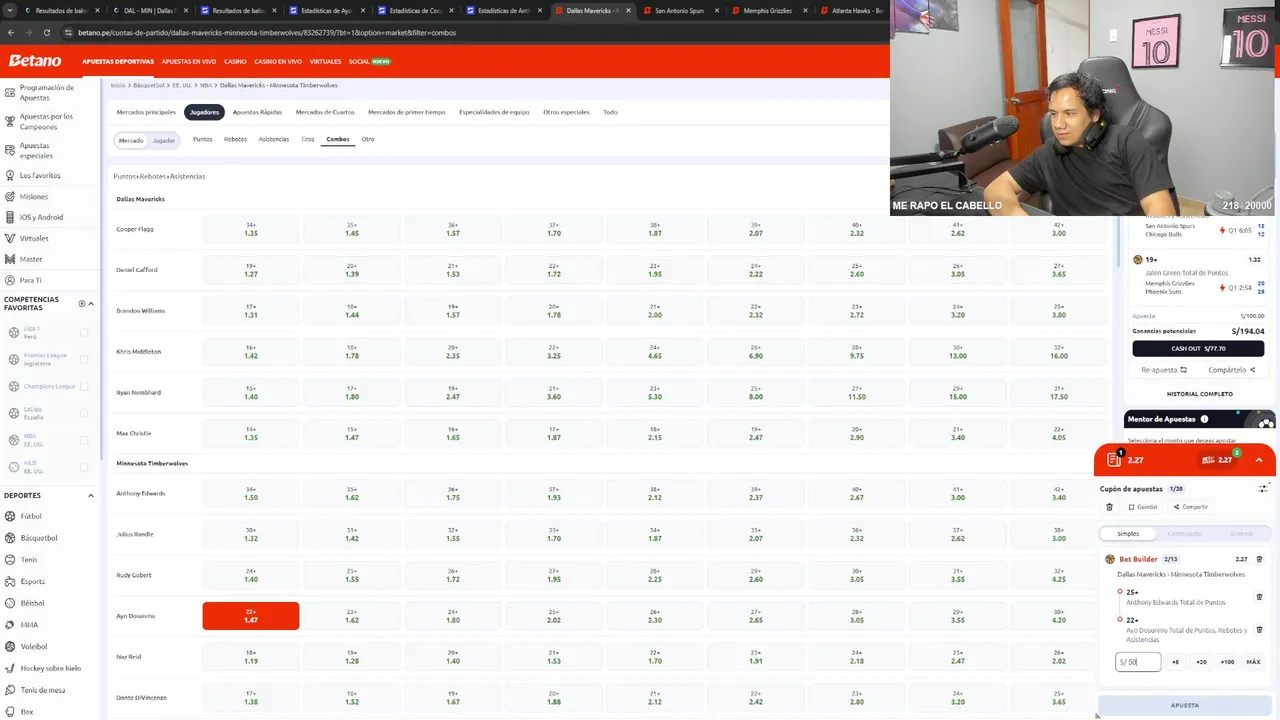Open the Básquetbol sport icon in sidebar
This screenshot has width=1280, height=720.
[10, 538]
